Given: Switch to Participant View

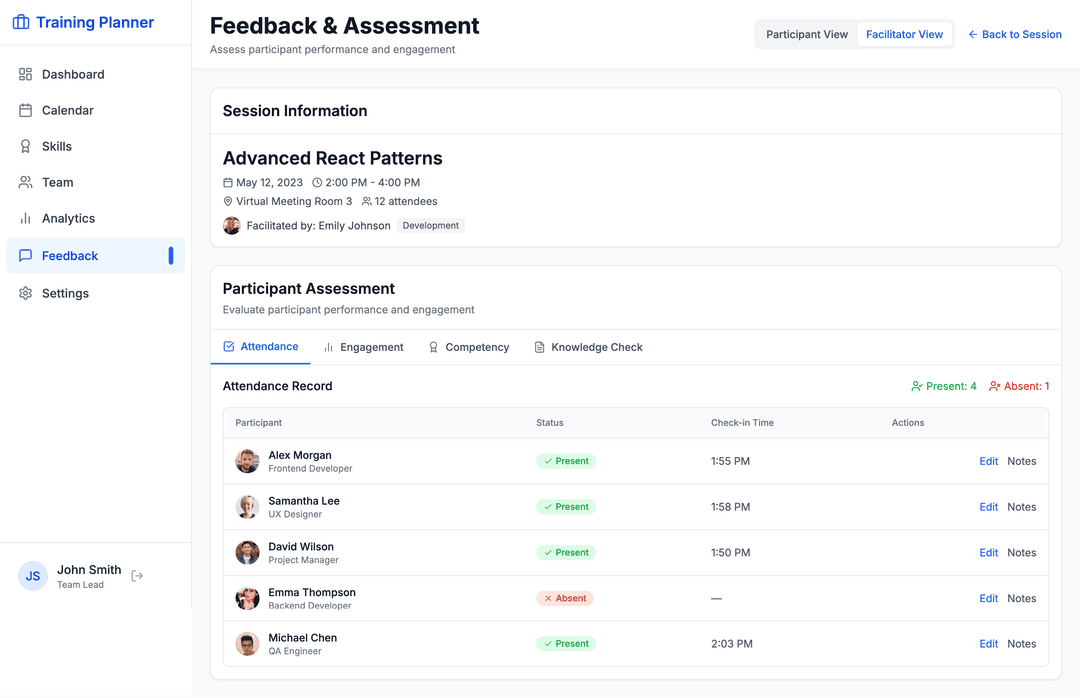Looking at the screenshot, I should [x=806, y=34].
